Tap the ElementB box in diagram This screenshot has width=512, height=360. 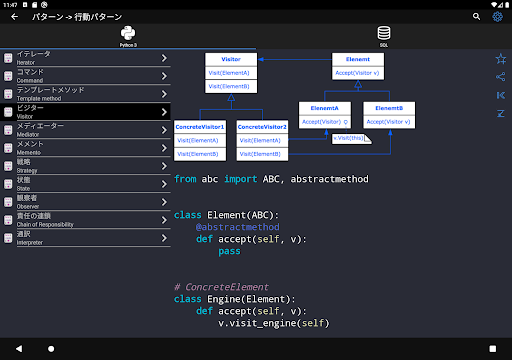pos(389,115)
